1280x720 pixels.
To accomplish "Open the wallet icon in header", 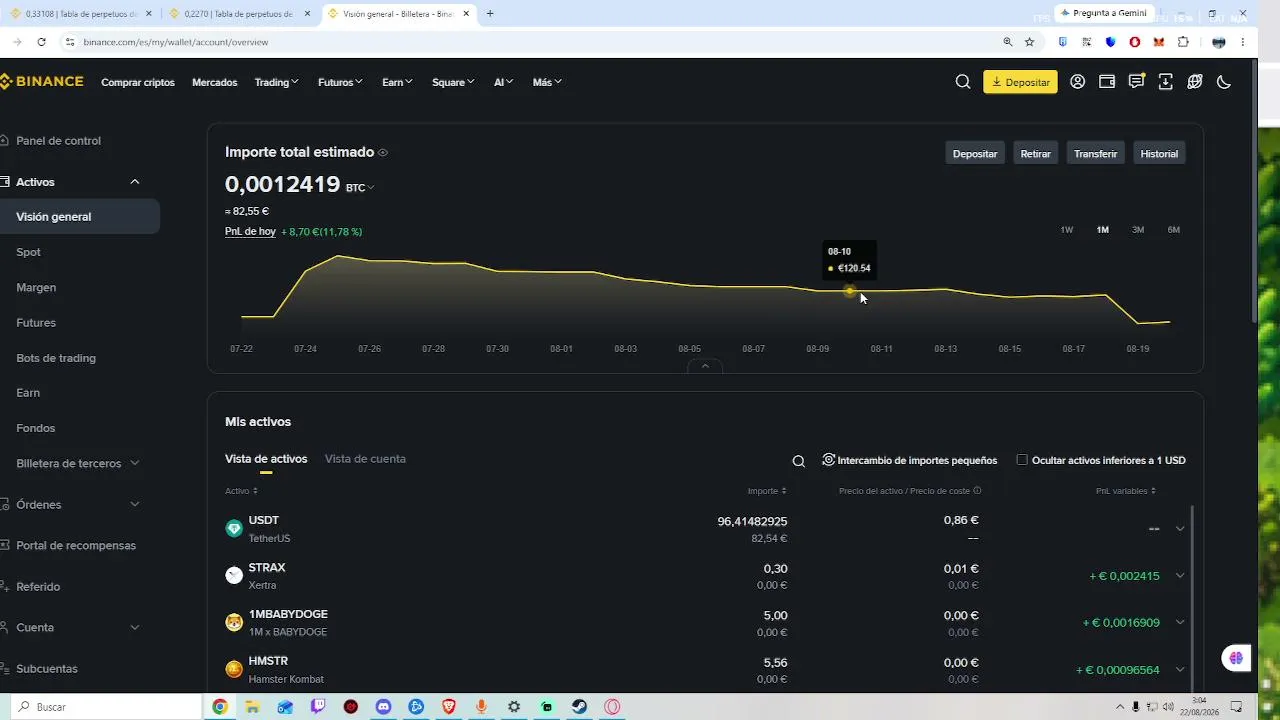I will [x=1107, y=82].
